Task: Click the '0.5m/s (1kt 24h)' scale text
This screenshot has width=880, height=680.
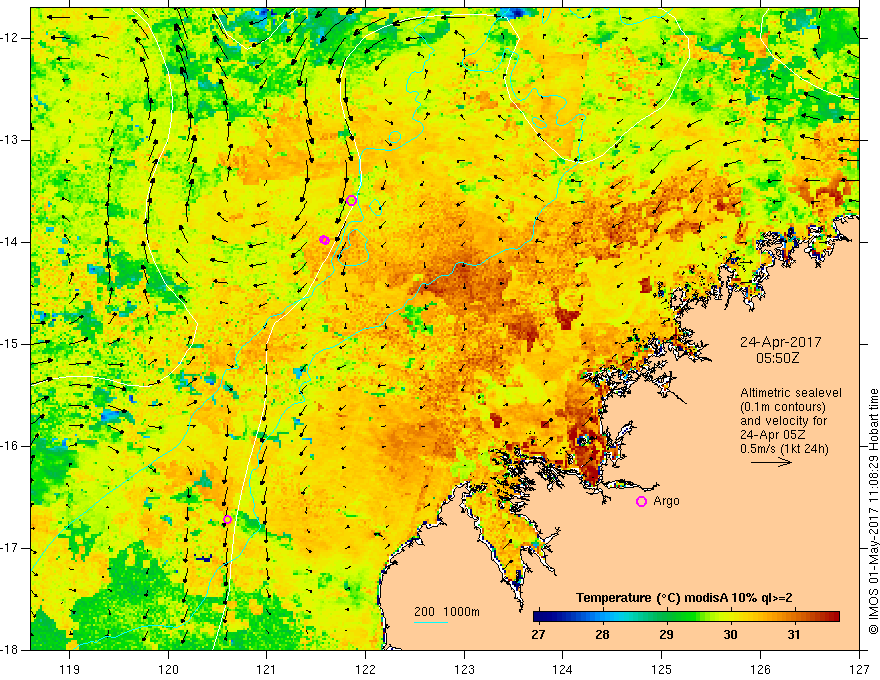Action: point(784,449)
